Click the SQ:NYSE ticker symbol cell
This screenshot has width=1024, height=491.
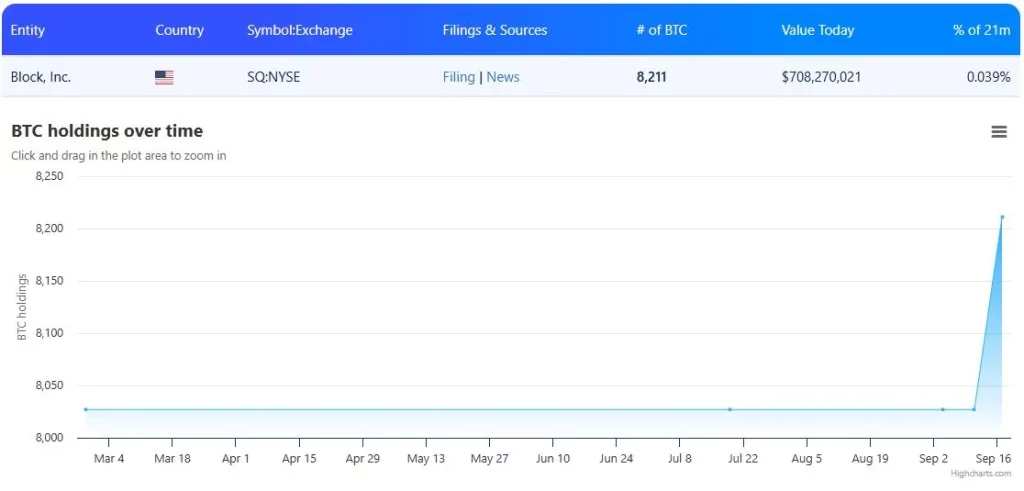click(274, 77)
